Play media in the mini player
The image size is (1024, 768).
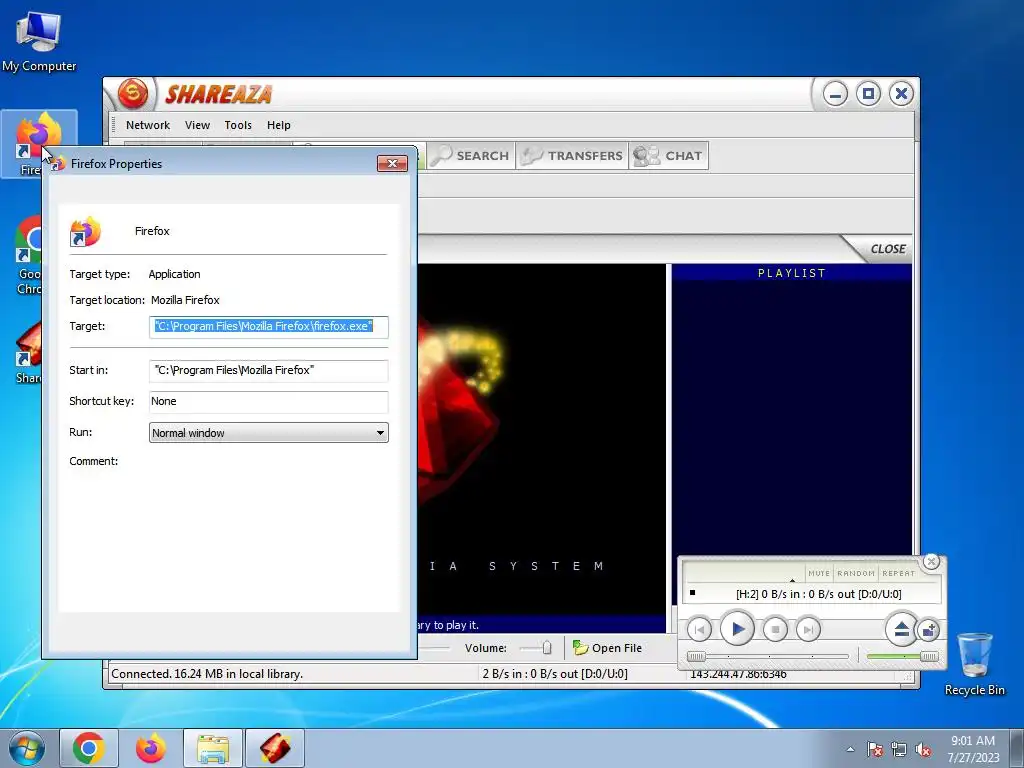point(737,629)
